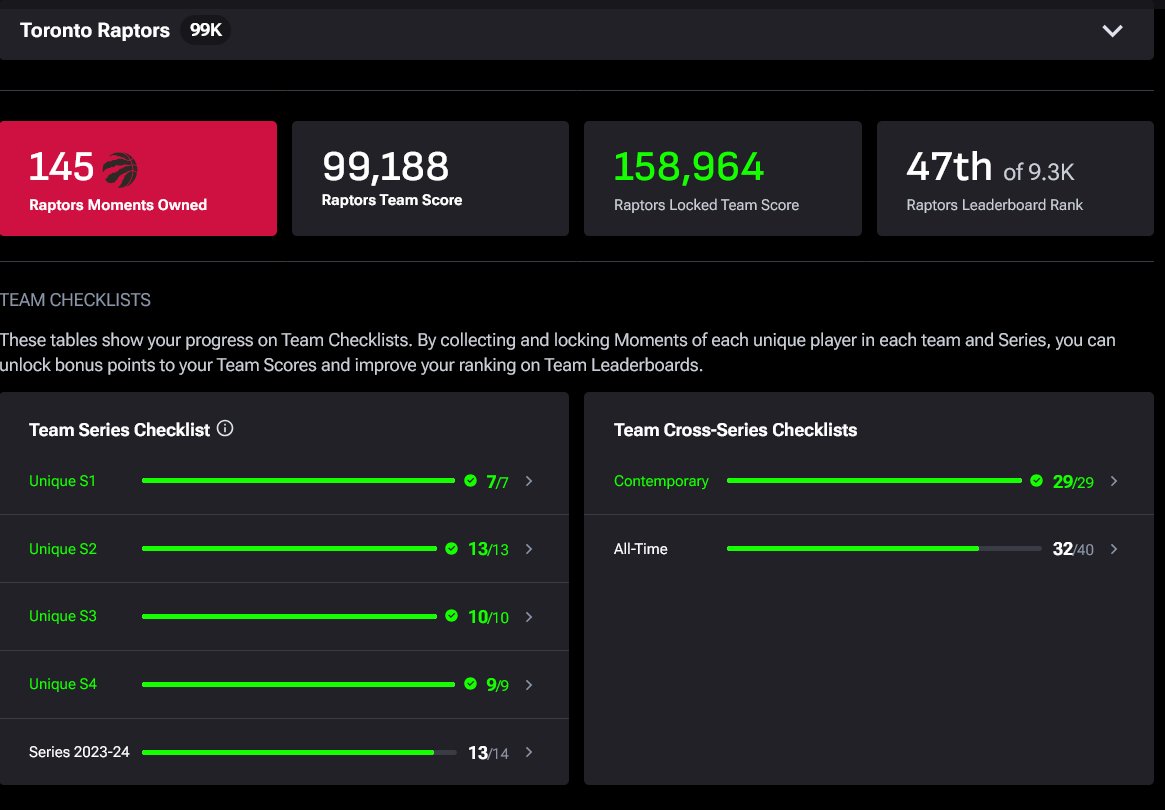Click the 13/13 count in Unique S2
Viewport: 1165px width, 810px height.
point(488,549)
